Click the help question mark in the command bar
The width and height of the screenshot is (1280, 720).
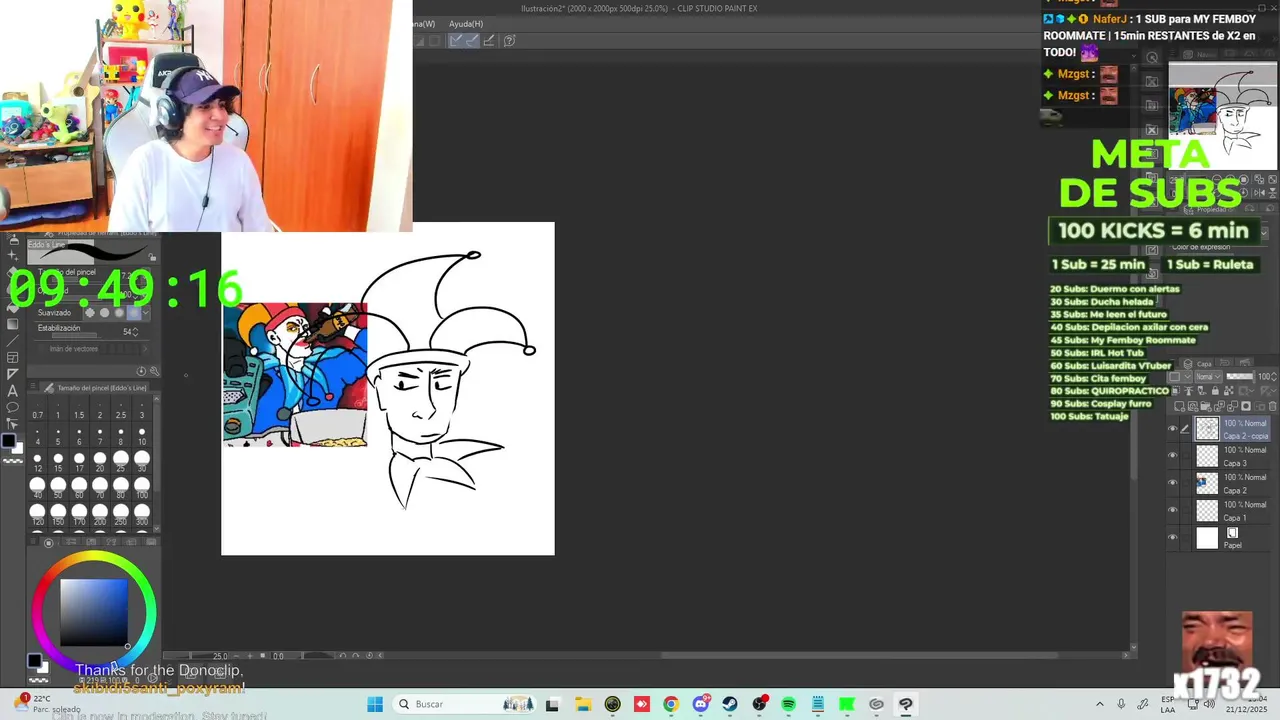pyautogui.click(x=510, y=41)
